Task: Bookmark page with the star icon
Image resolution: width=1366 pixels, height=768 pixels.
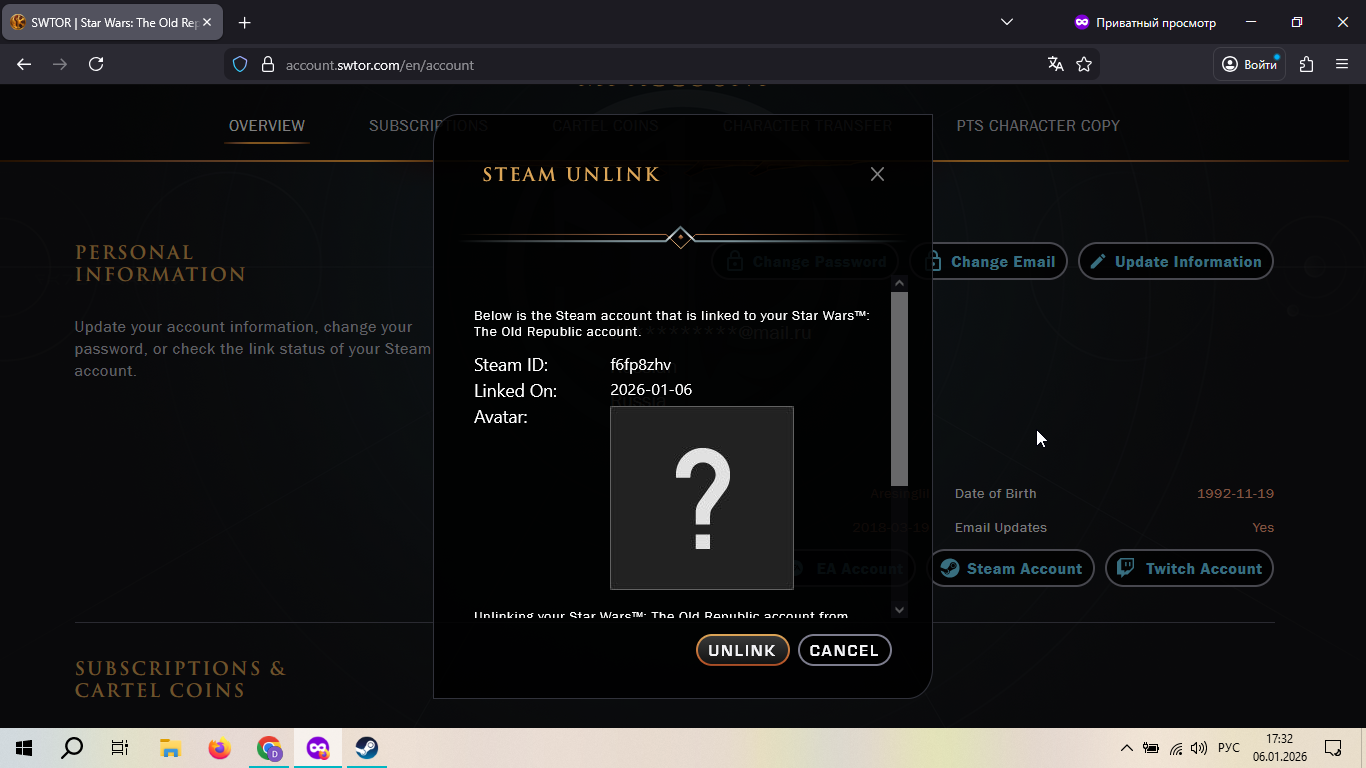Action: 1084,64
